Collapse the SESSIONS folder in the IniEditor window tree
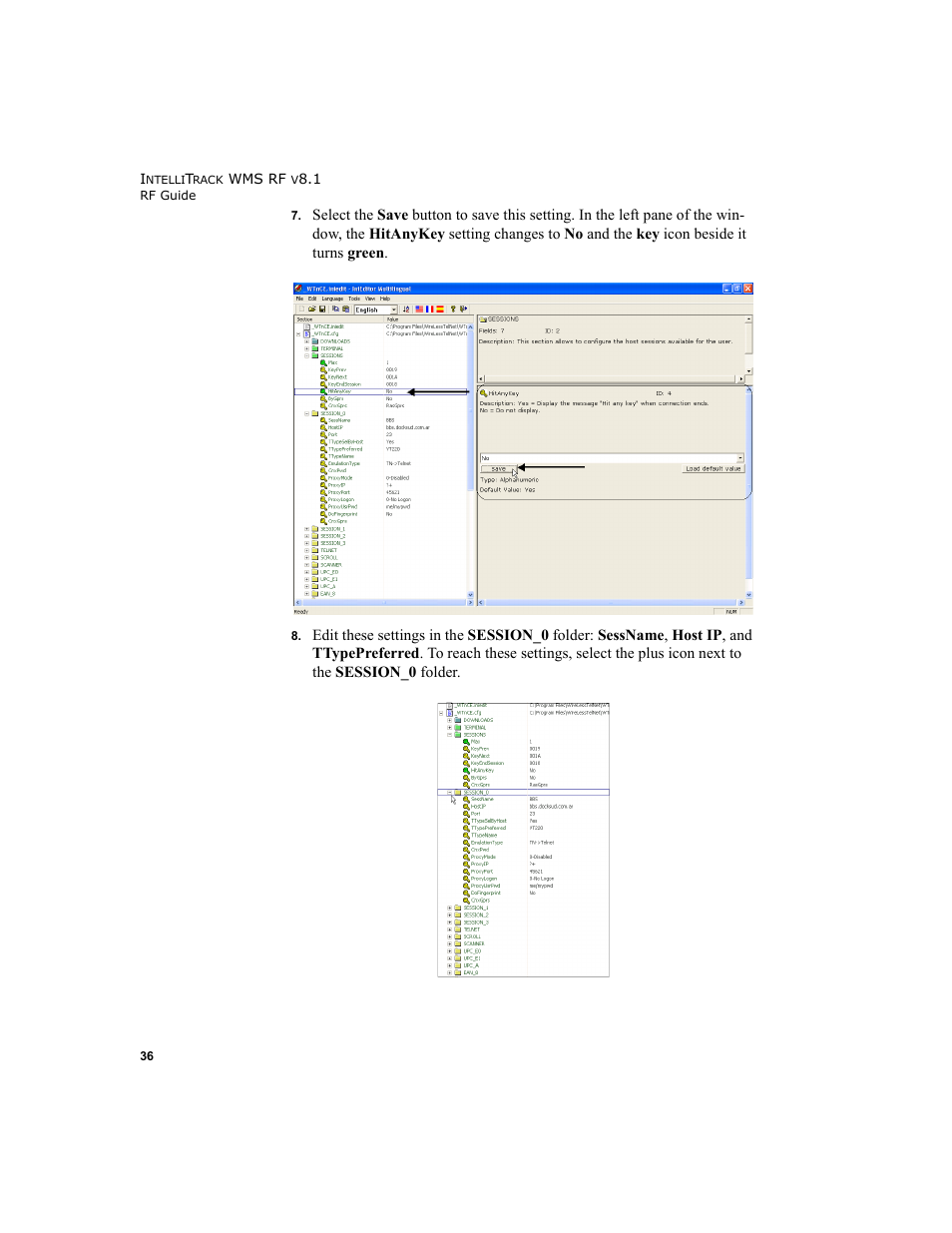 click(307, 355)
